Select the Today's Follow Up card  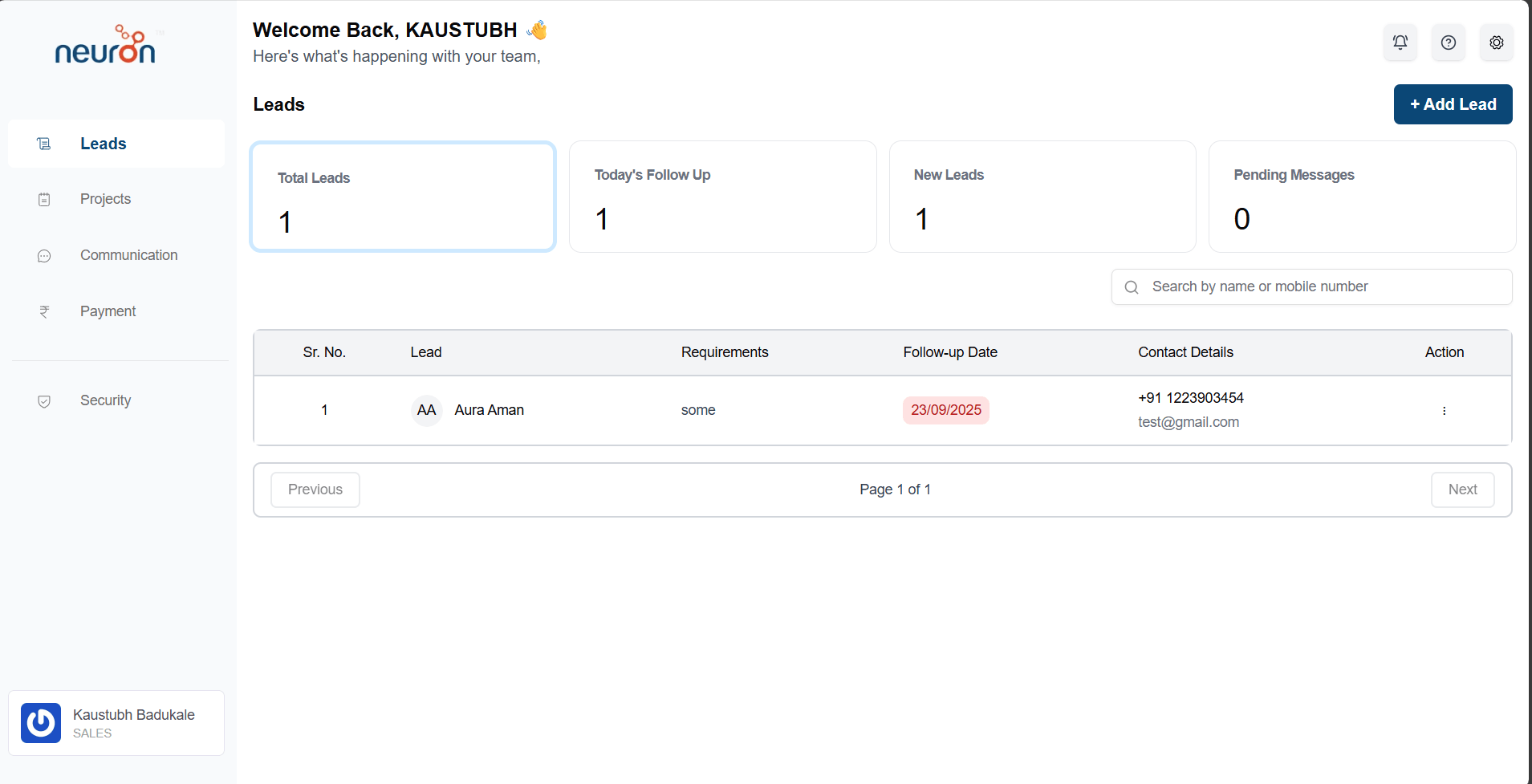pos(722,197)
